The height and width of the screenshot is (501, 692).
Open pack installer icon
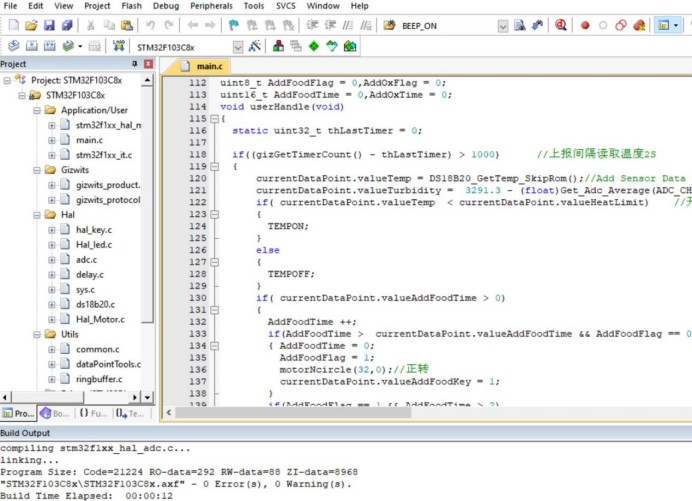click(350, 46)
